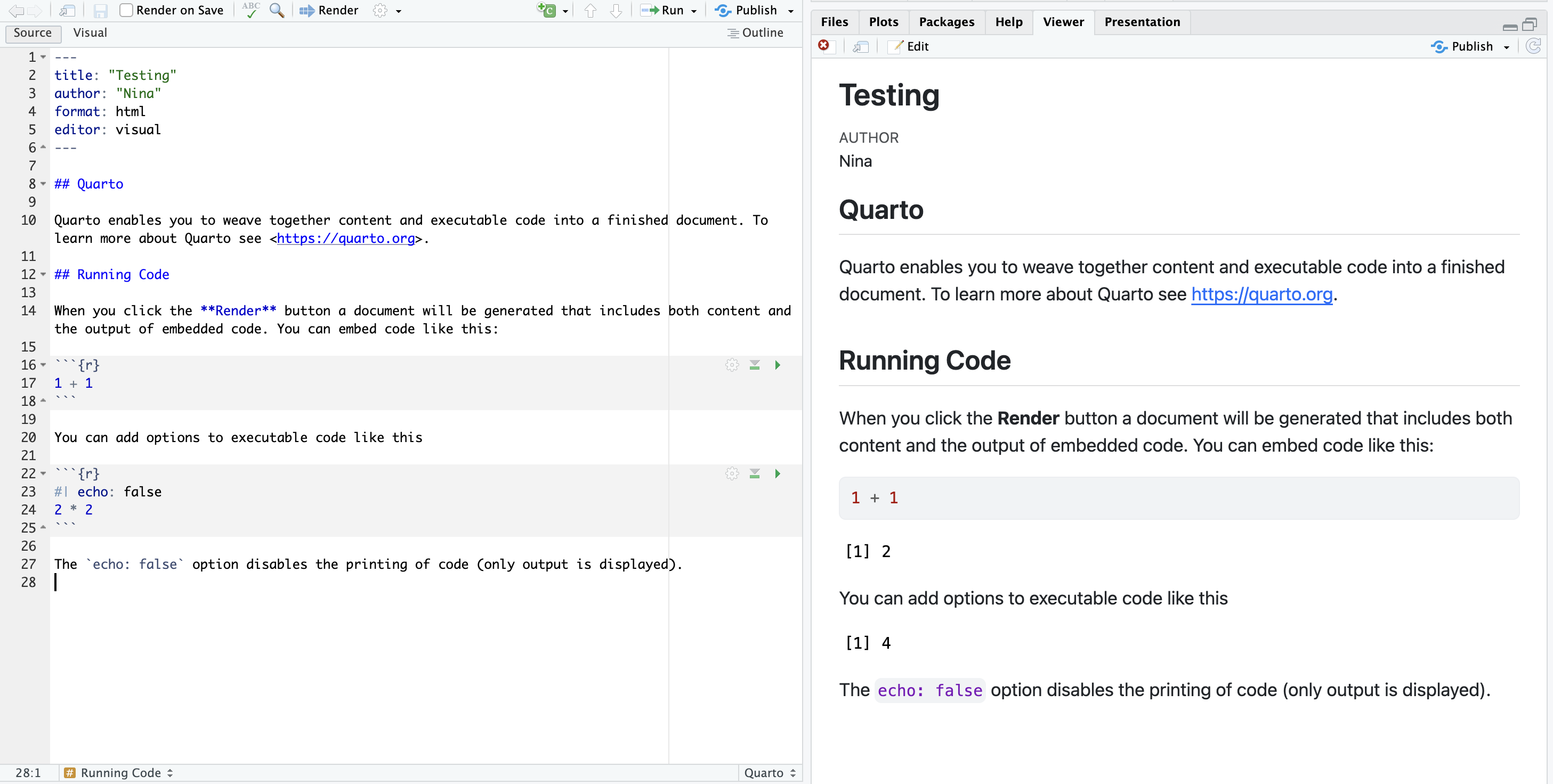Collapse the Quarto section fold arrow on line 8
The image size is (1553, 784).
pyautogui.click(x=43, y=183)
